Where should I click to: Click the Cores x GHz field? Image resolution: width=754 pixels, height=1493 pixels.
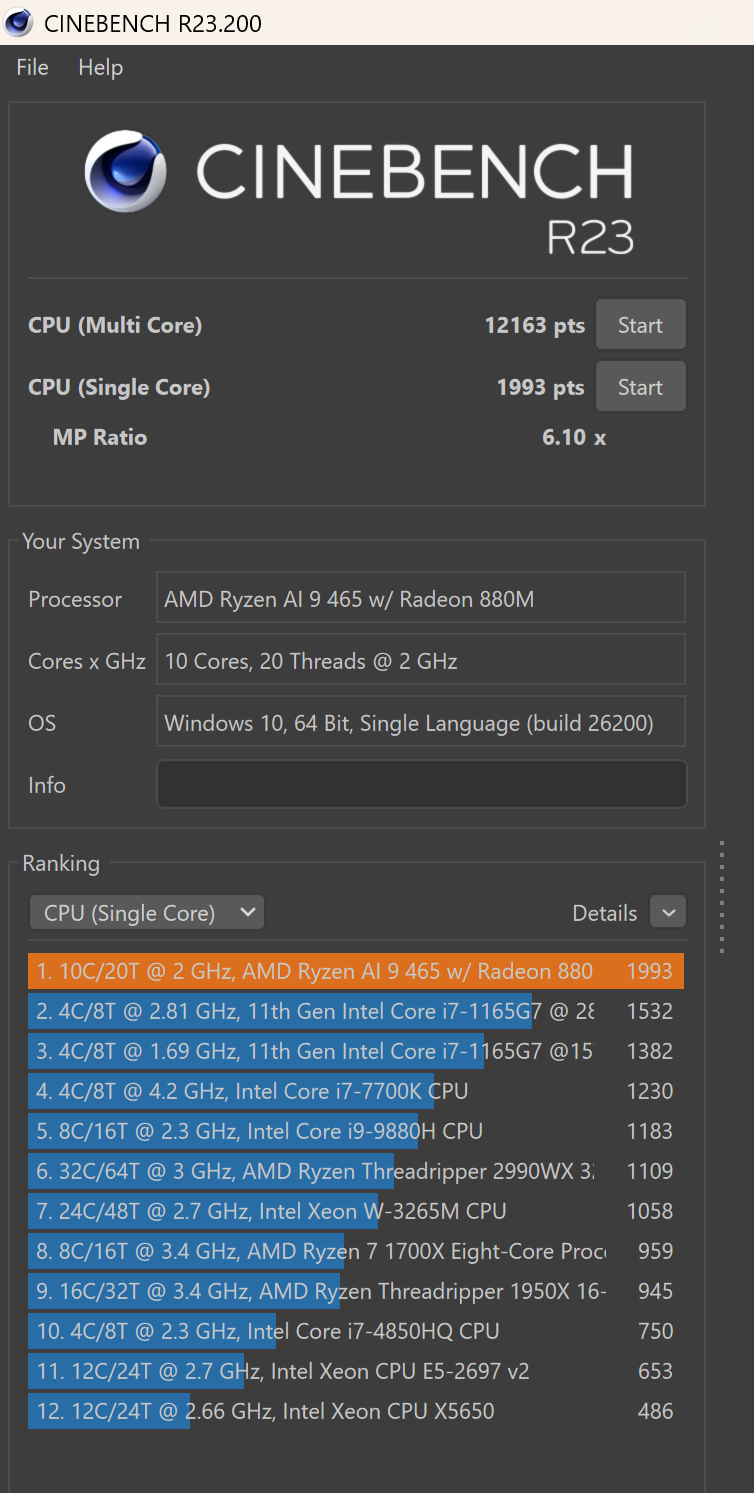421,661
